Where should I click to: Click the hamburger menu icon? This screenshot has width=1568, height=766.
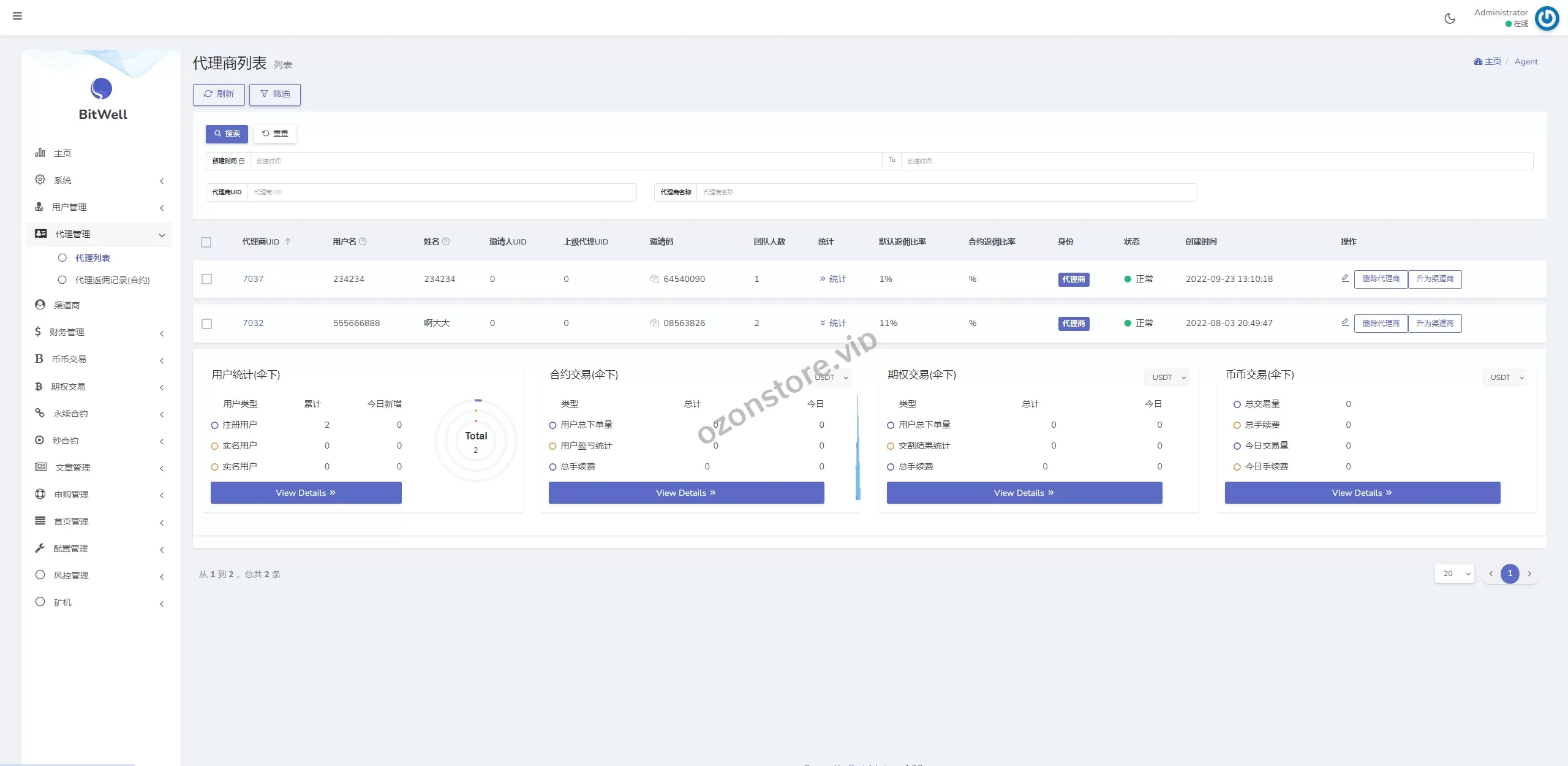pos(17,16)
